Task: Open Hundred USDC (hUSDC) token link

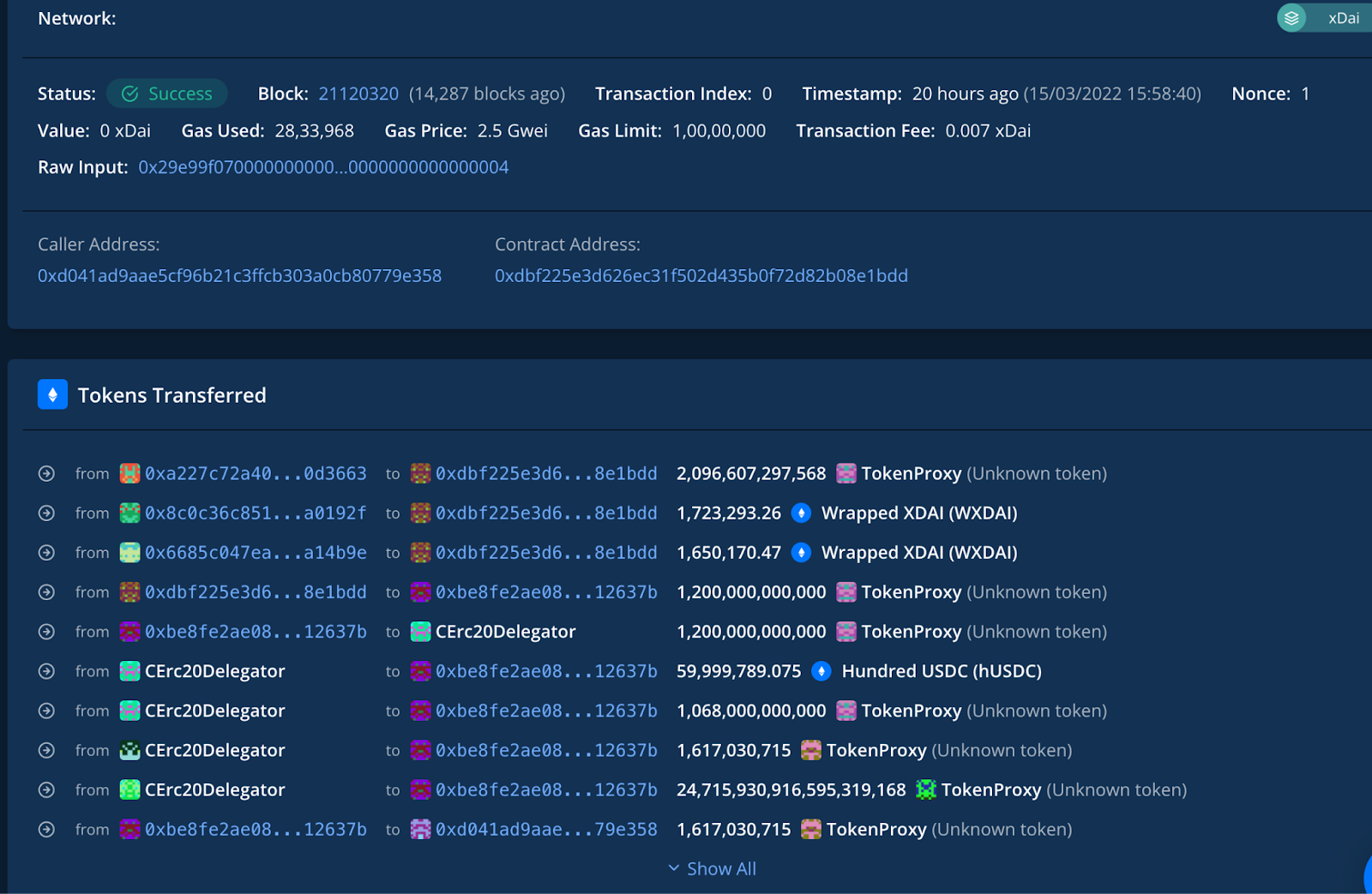Action: 942,671
